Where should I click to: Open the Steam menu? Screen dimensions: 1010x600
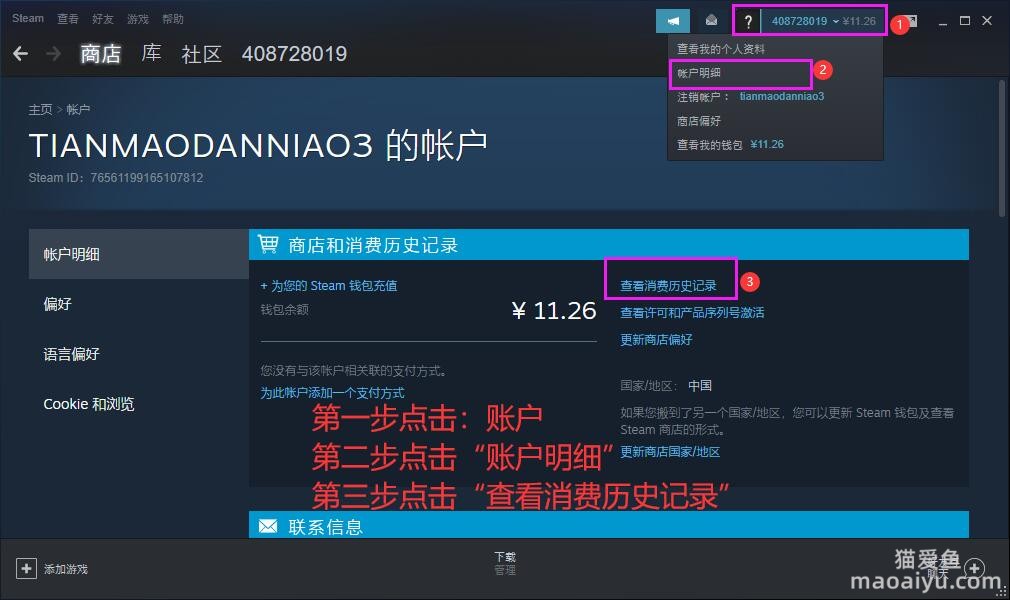click(28, 19)
